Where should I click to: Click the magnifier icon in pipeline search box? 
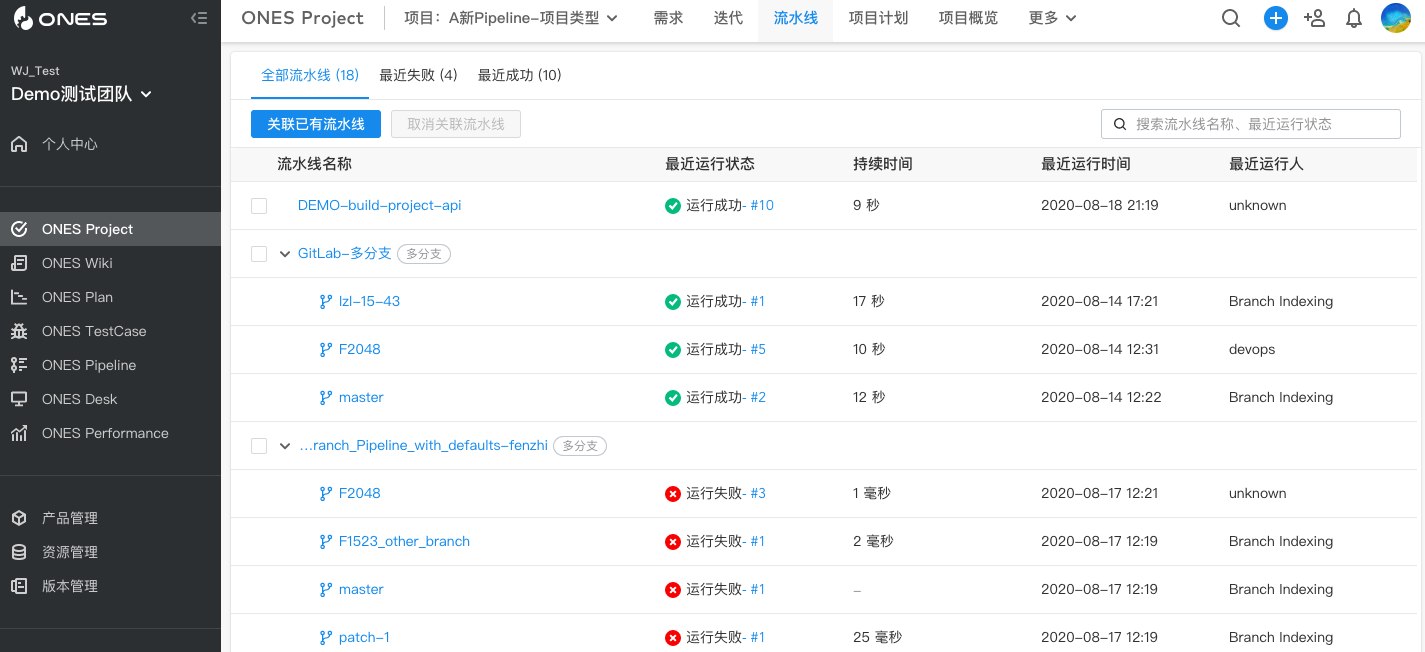1120,124
